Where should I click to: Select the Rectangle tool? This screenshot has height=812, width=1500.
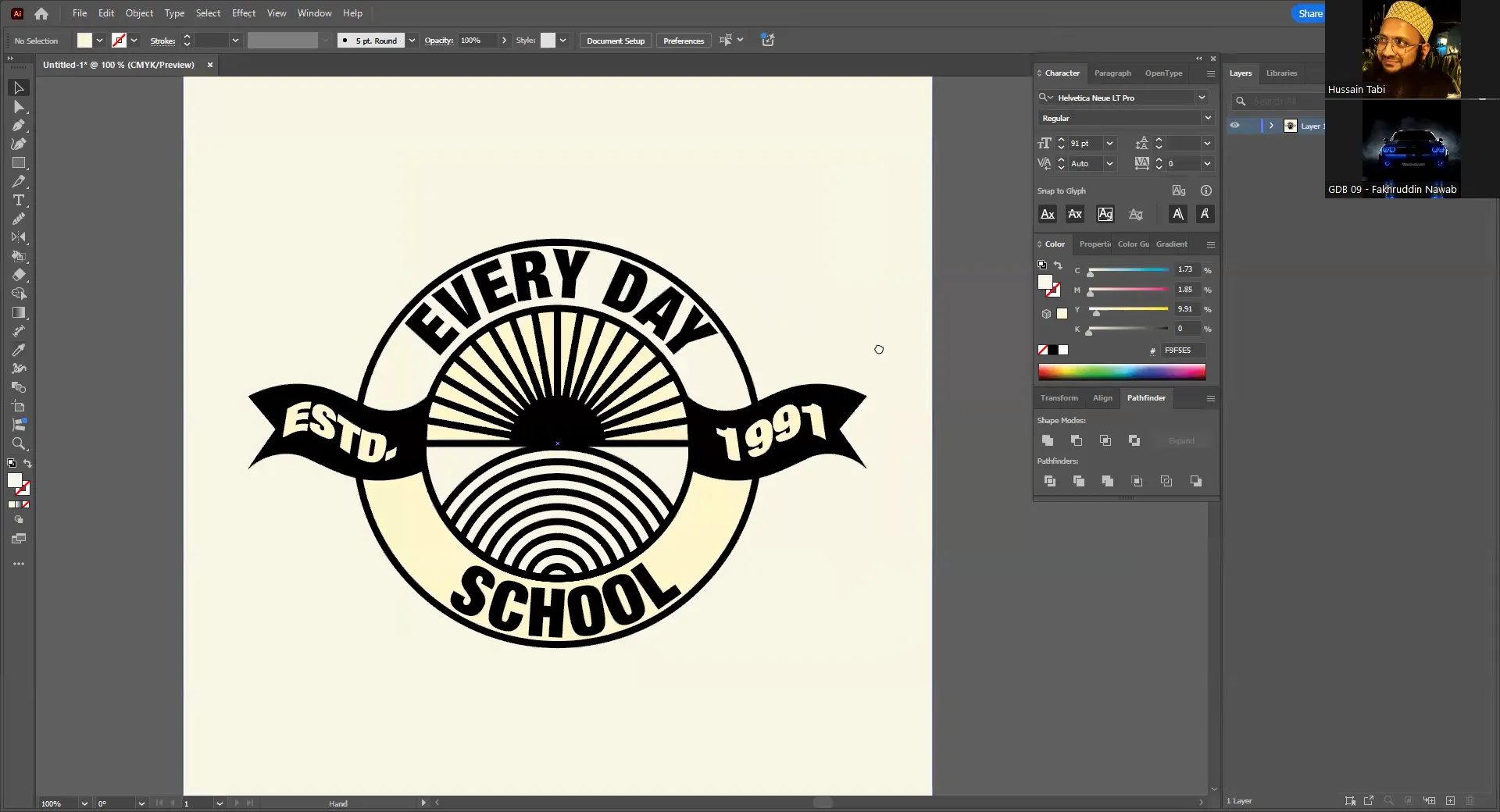[x=19, y=163]
